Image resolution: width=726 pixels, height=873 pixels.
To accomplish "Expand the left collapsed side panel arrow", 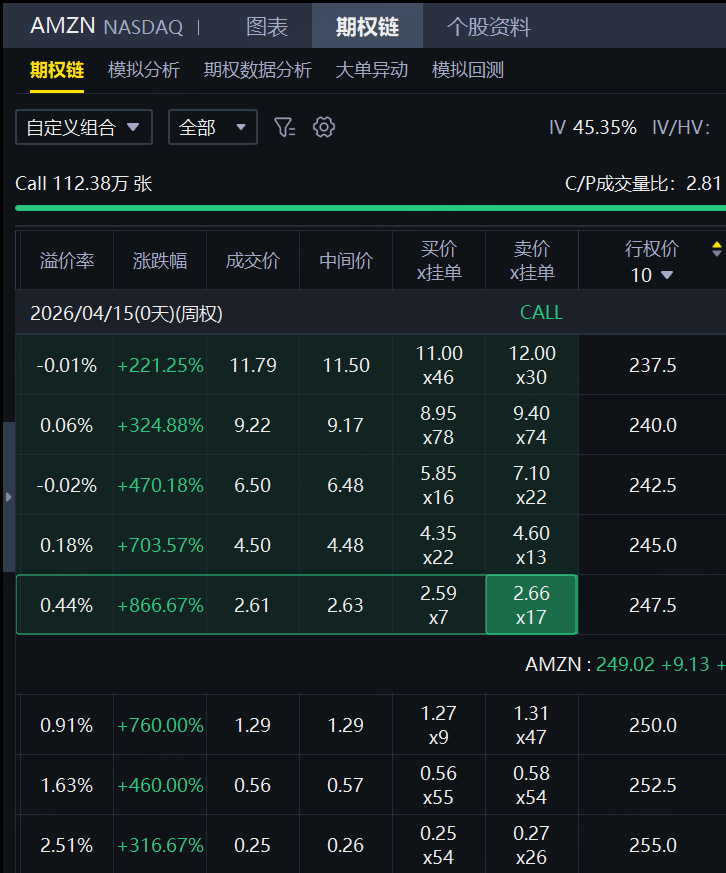I will [8, 497].
